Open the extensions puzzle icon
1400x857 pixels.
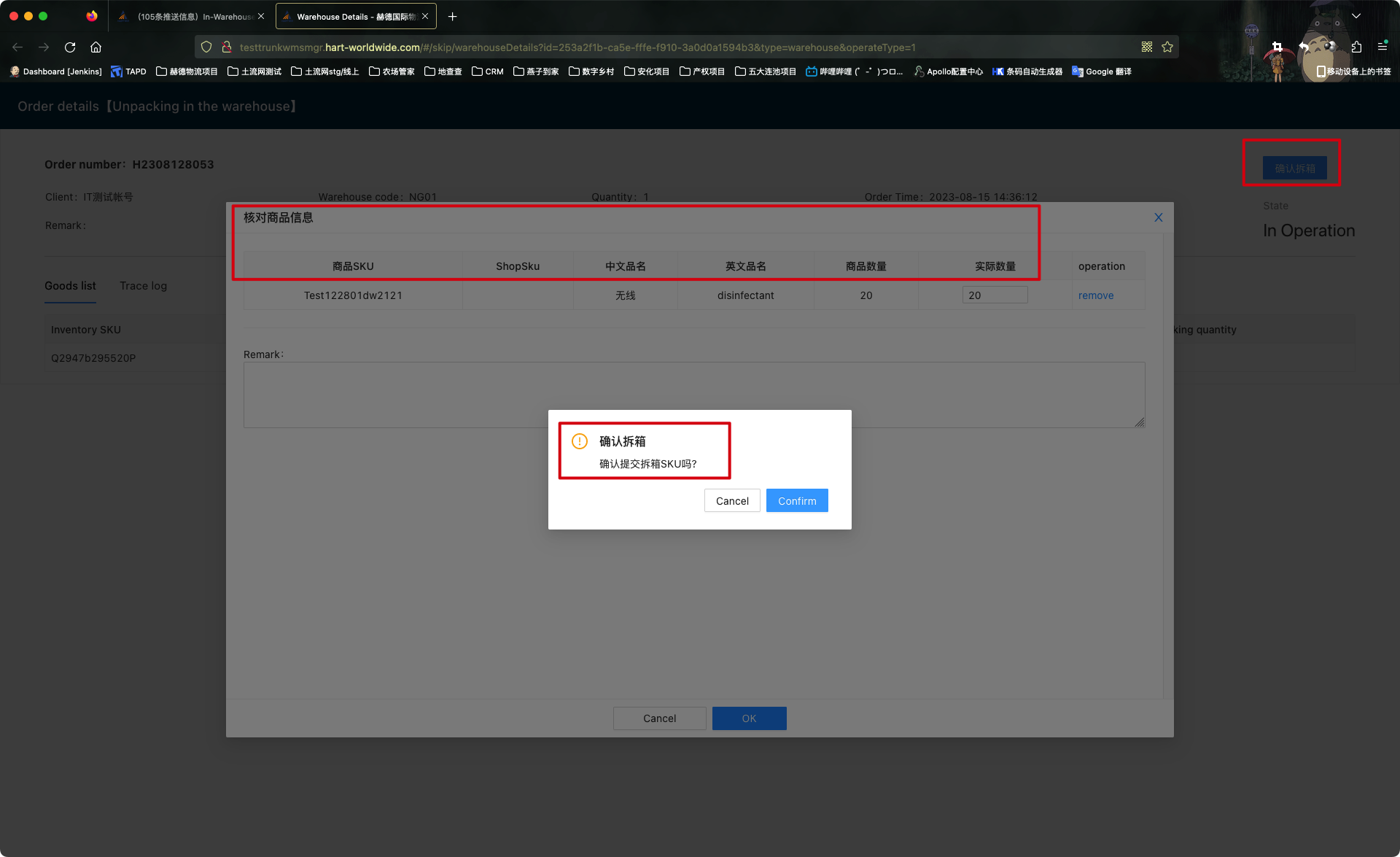1356,47
